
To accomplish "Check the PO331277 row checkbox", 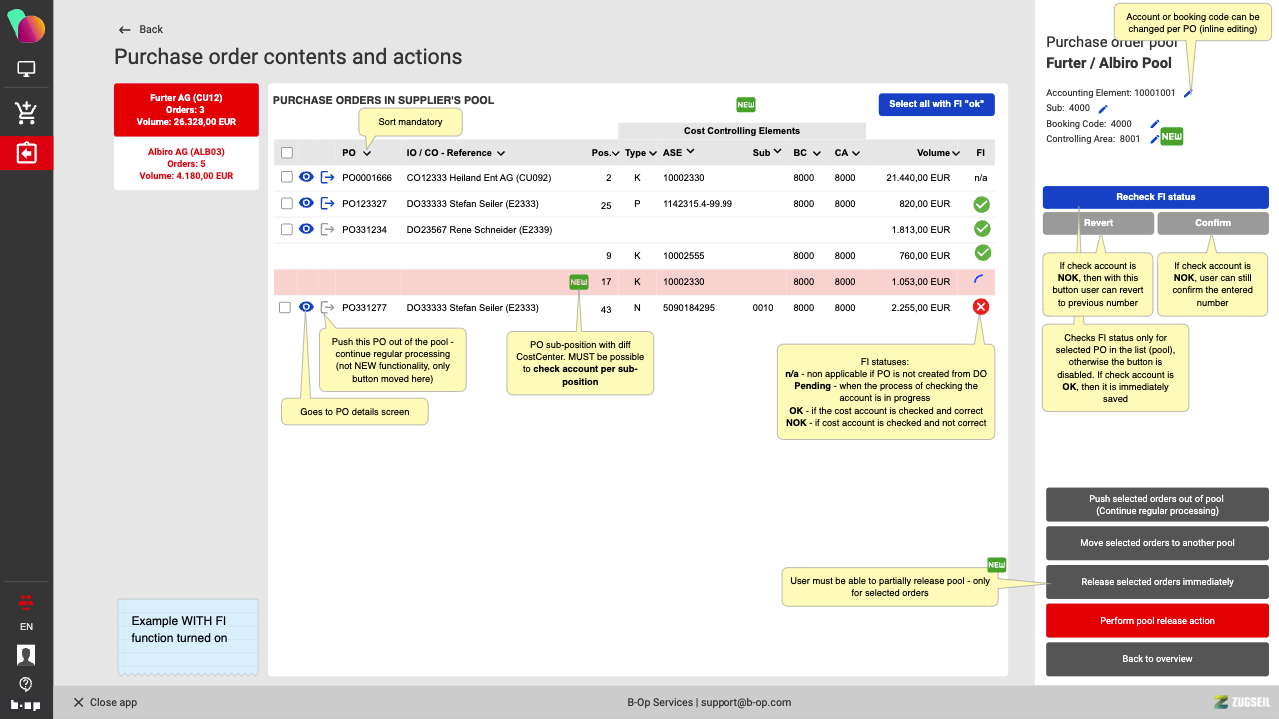I will 286,308.
